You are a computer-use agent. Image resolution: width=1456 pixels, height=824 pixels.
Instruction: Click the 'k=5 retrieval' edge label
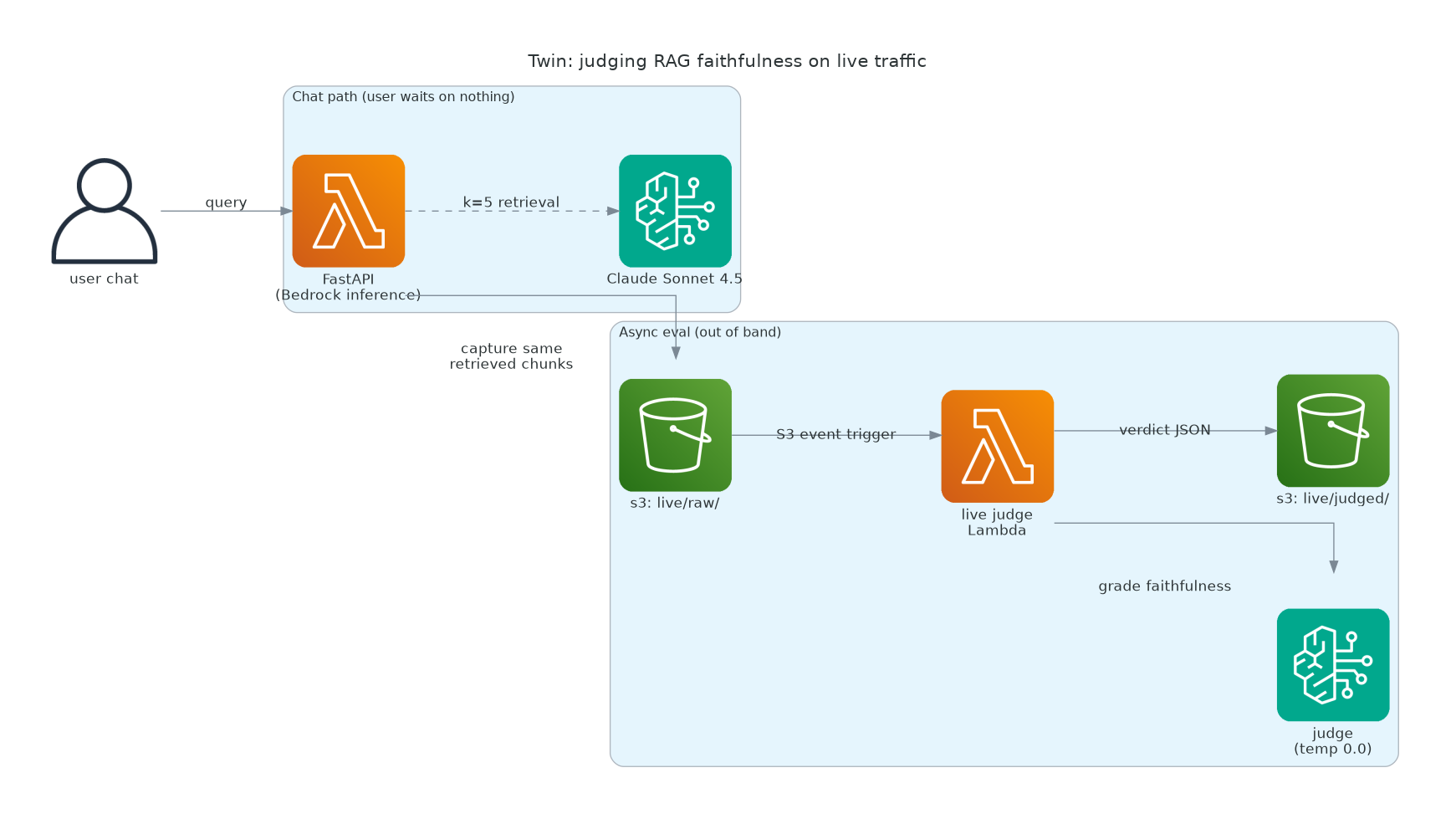coord(511,202)
